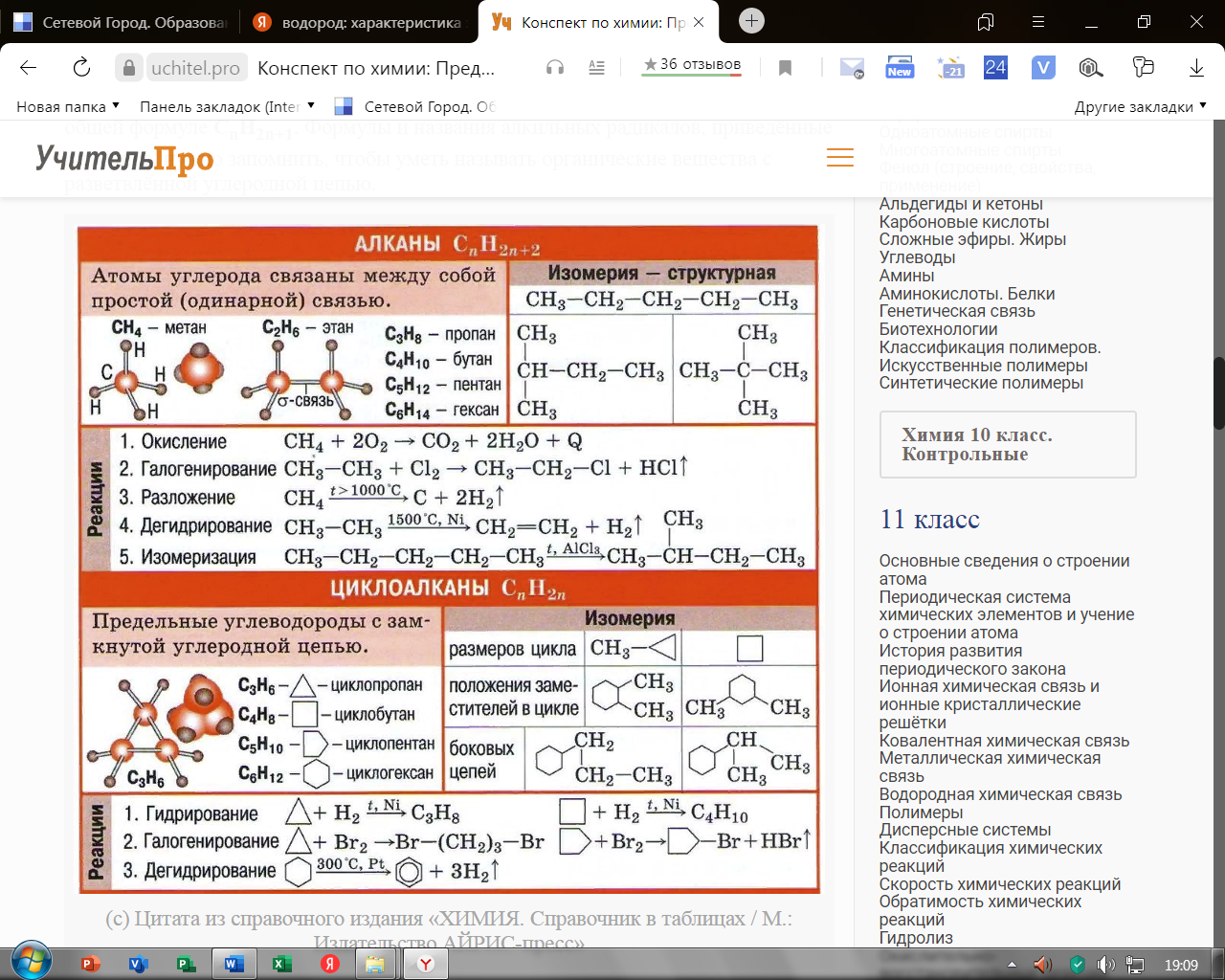The width and height of the screenshot is (1225, 980).
Task: Reload the page with the refresh icon
Action: coord(81,67)
